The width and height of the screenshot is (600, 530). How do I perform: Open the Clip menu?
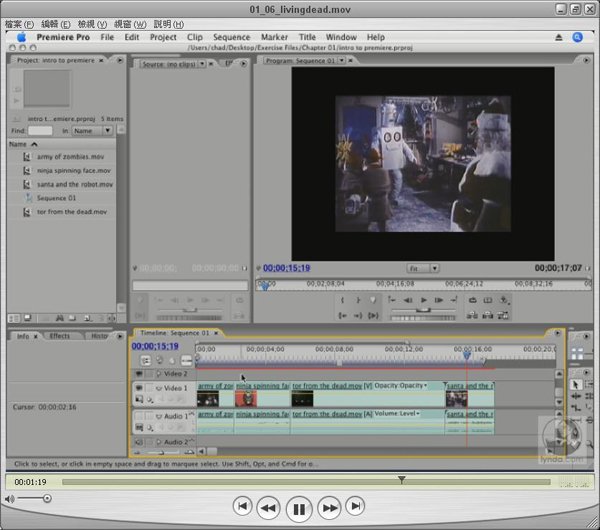(194, 37)
